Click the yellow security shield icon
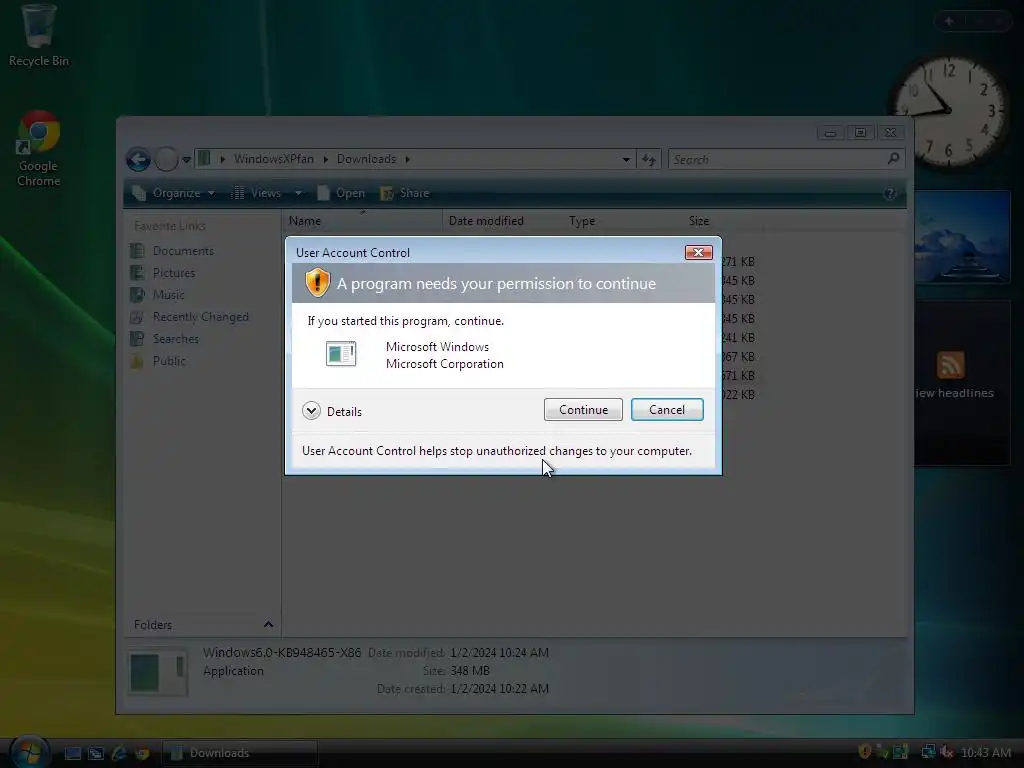1024x768 pixels. click(317, 283)
